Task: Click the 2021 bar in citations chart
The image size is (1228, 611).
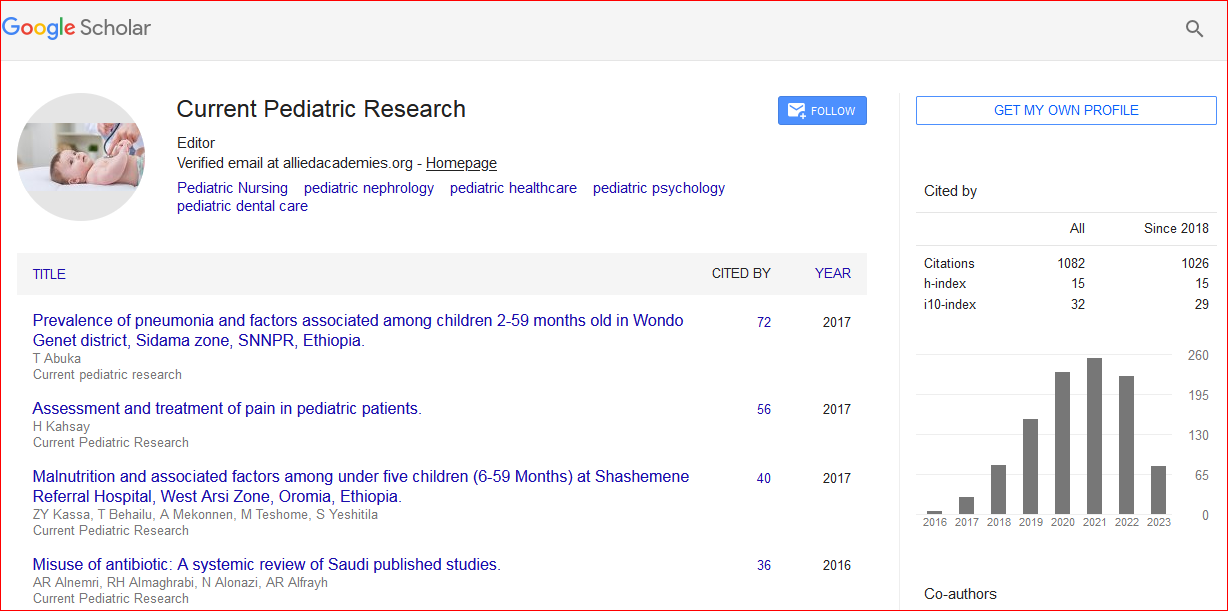Action: pos(1094,436)
